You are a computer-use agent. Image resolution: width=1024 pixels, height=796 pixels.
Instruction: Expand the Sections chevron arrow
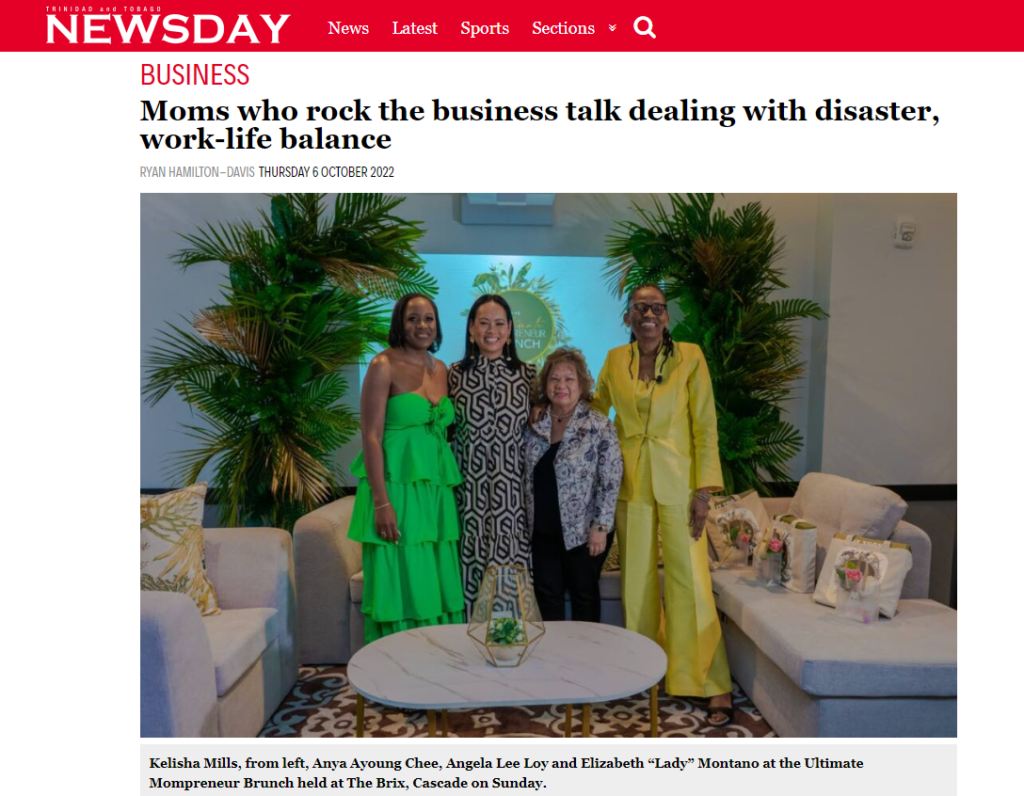pos(612,27)
